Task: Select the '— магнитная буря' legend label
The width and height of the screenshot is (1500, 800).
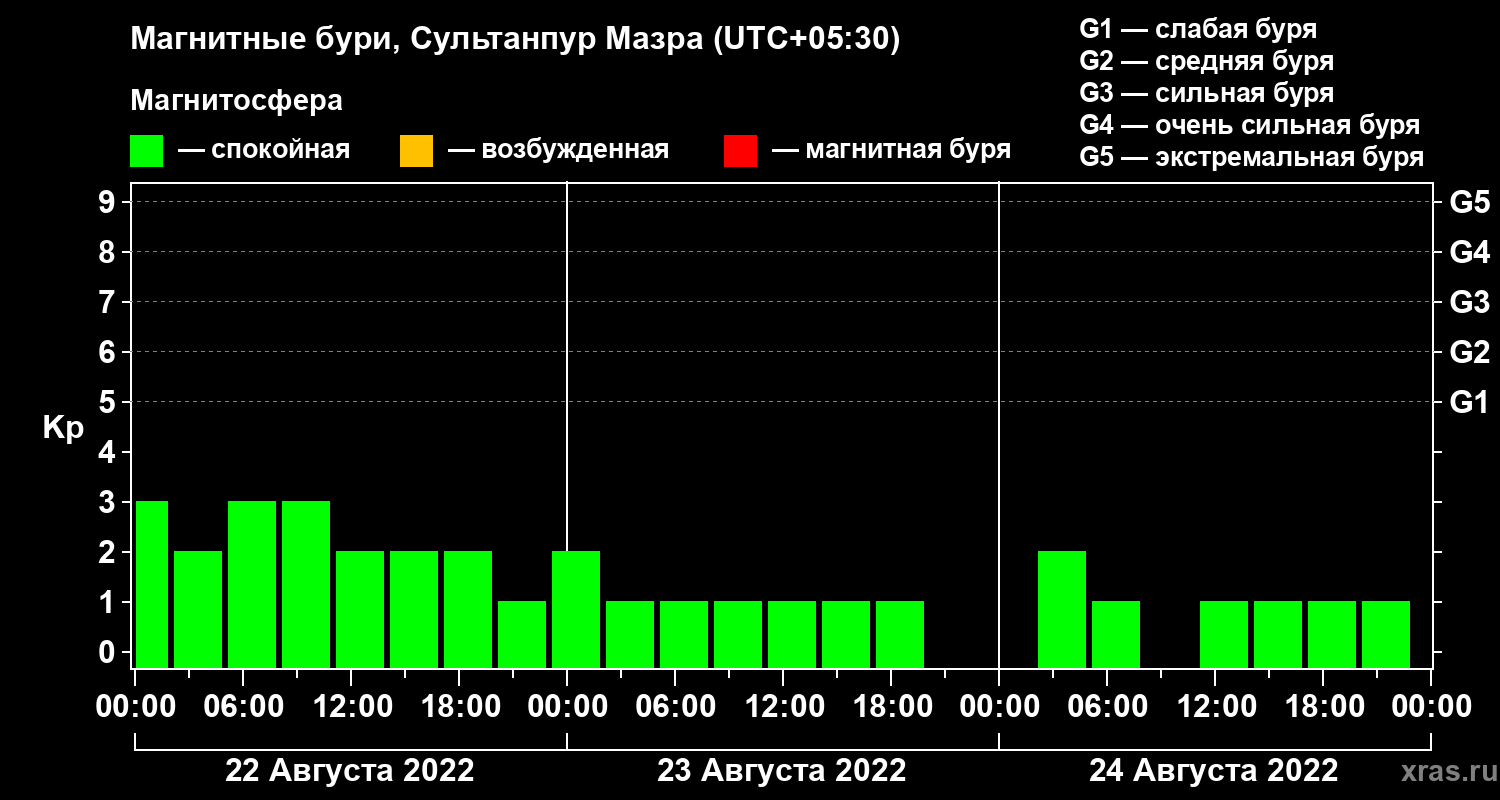Action: click(892, 151)
